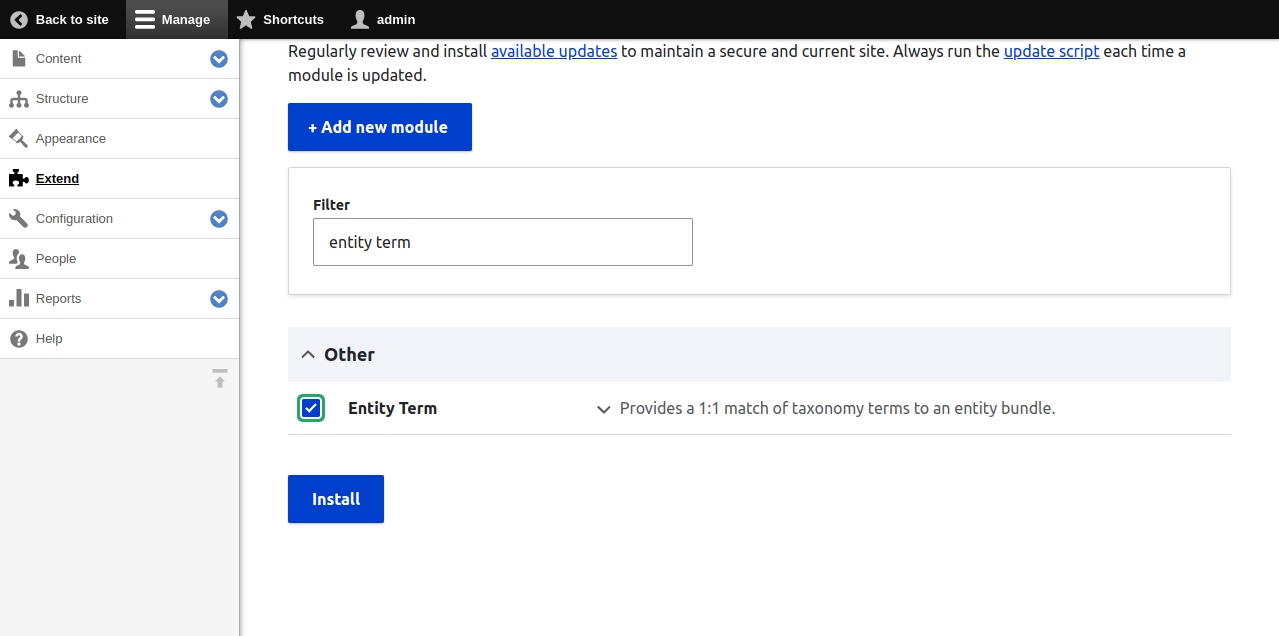Expand the Reports submenu chevron
This screenshot has width=1279, height=636.
point(219,298)
